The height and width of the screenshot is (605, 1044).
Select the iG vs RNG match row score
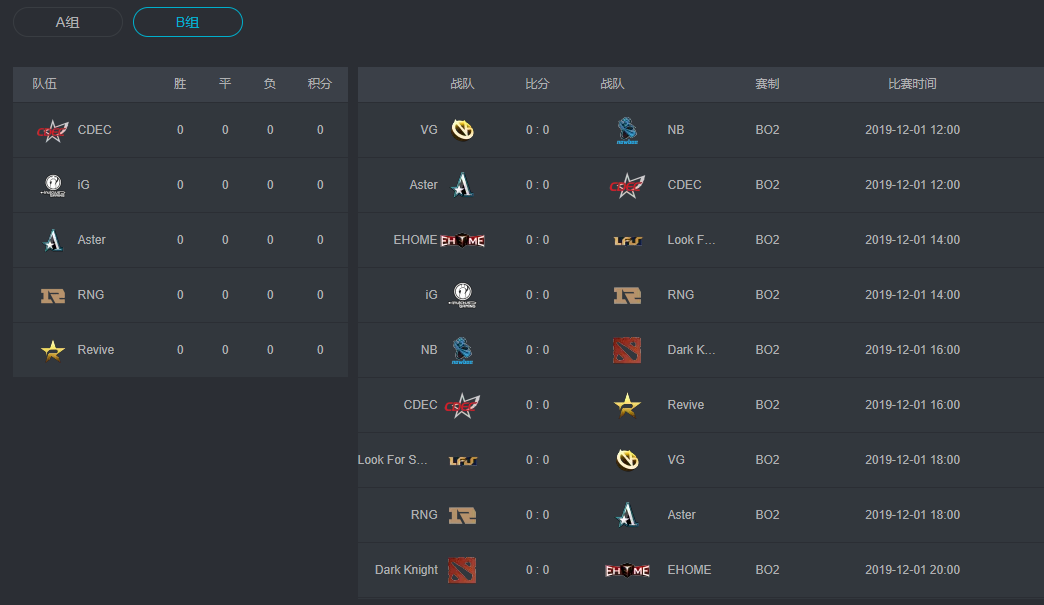click(x=537, y=295)
